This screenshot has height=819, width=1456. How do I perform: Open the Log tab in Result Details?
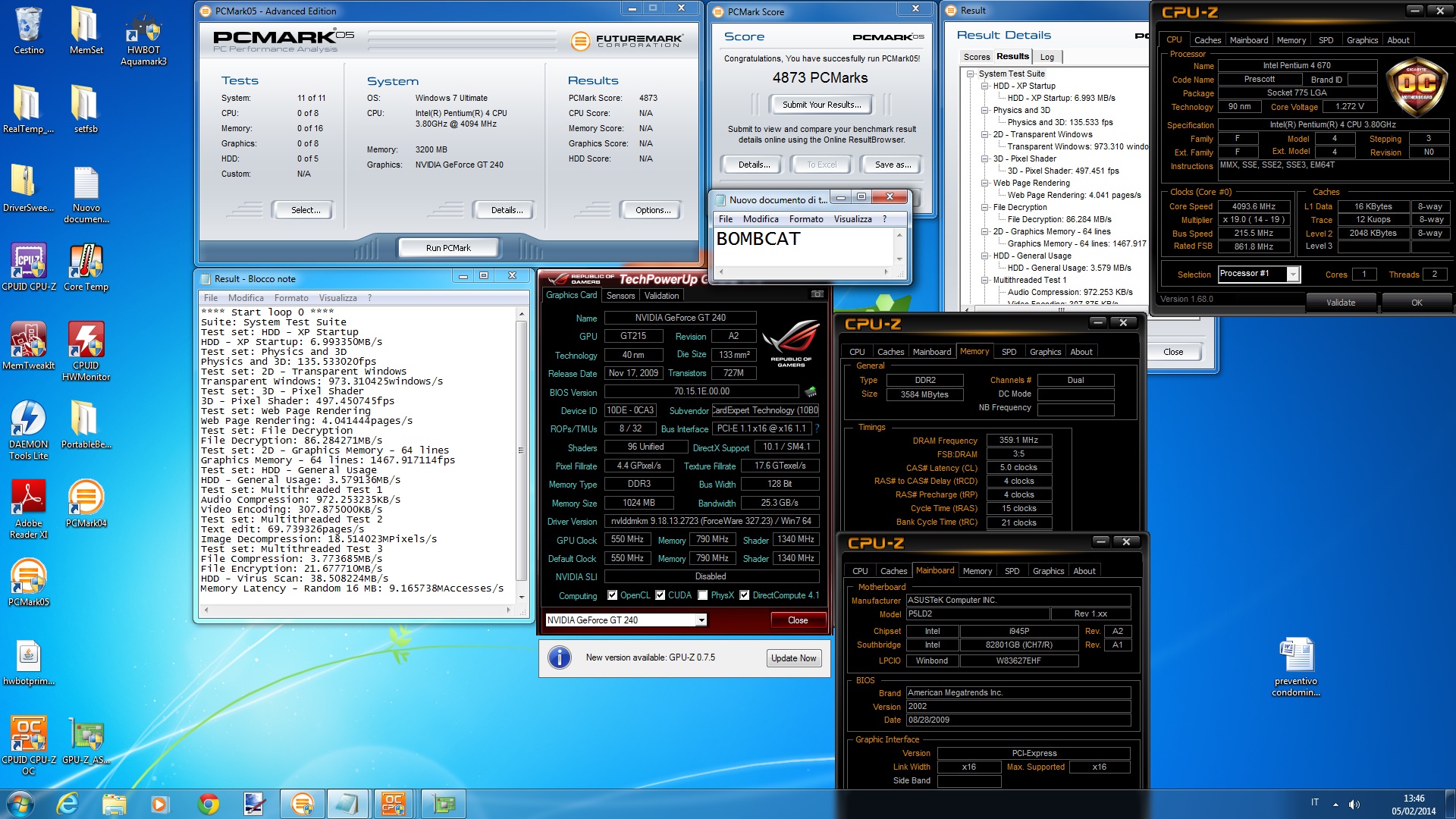pos(1047,57)
